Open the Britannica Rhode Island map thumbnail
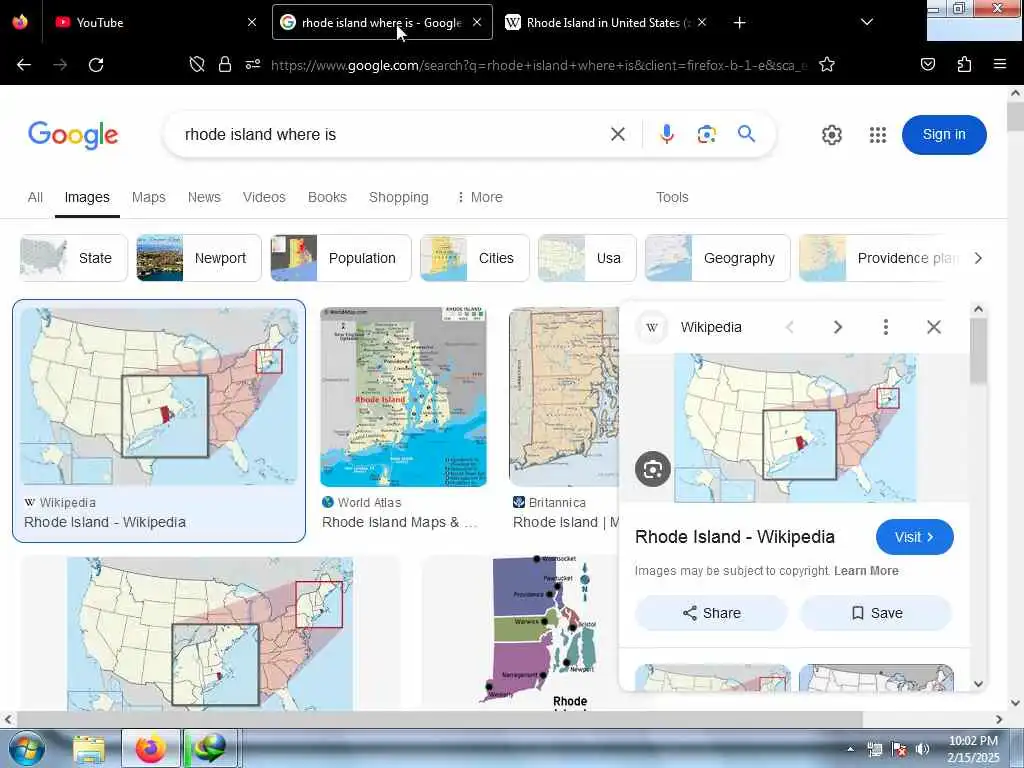Image resolution: width=1024 pixels, height=768 pixels. point(564,396)
